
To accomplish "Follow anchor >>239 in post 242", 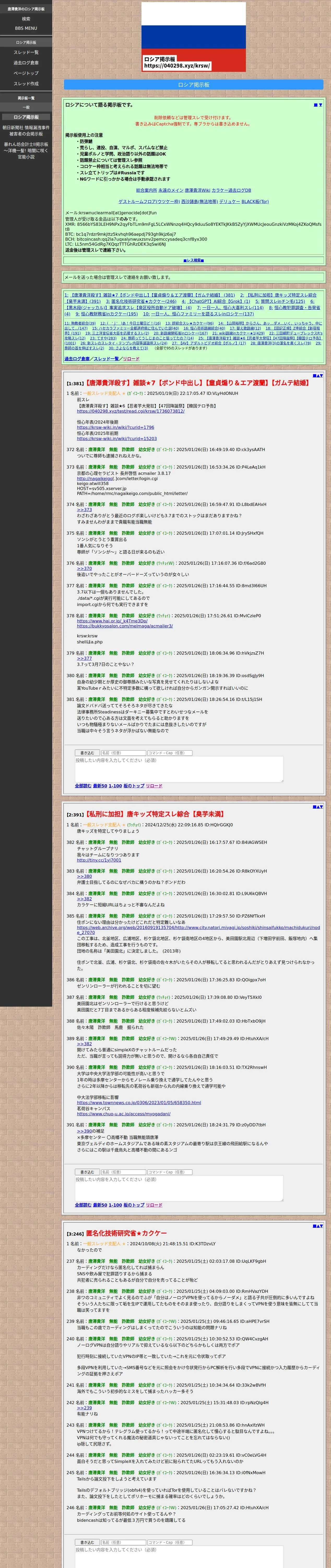I will coord(84,1408).
